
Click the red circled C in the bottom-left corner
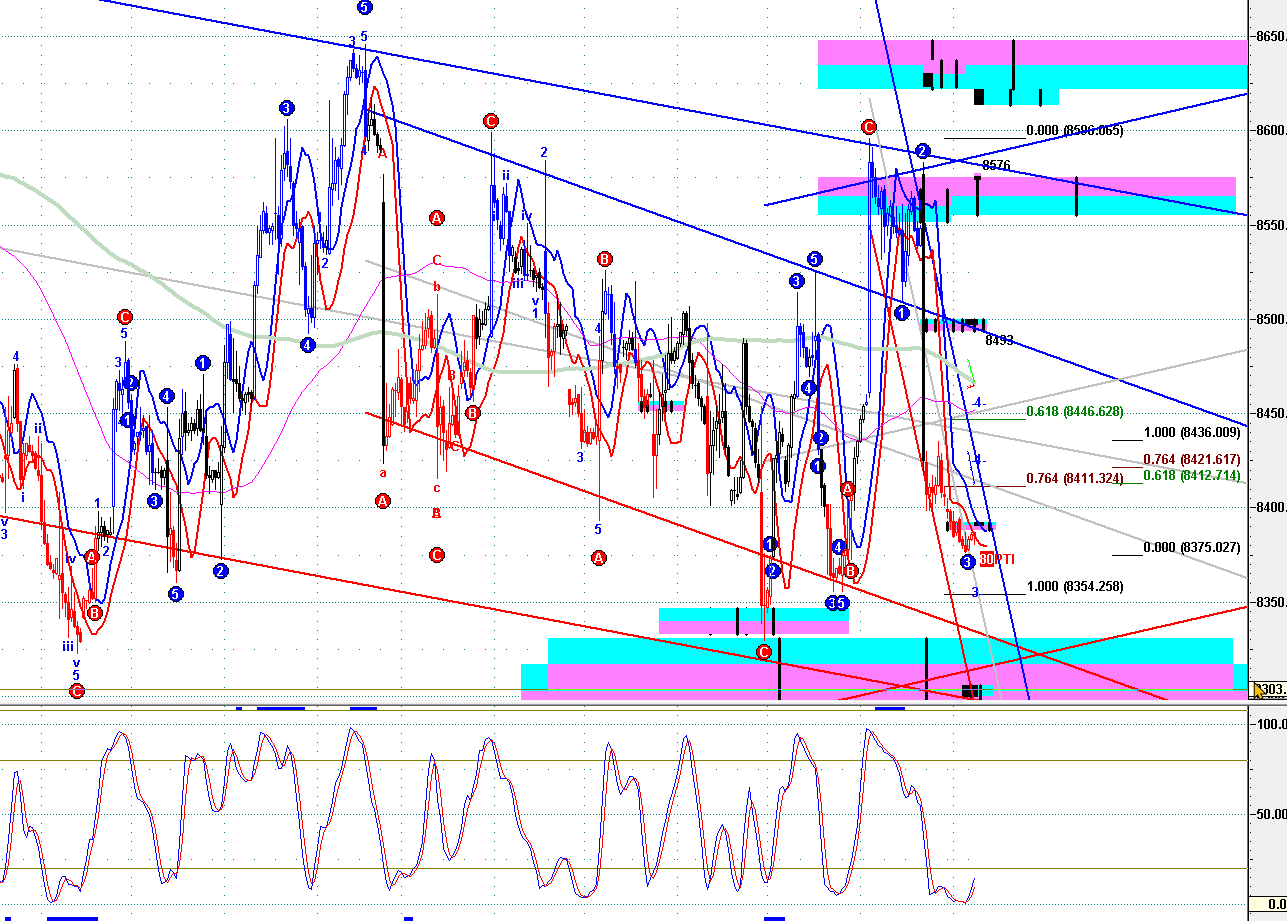[x=77, y=690]
